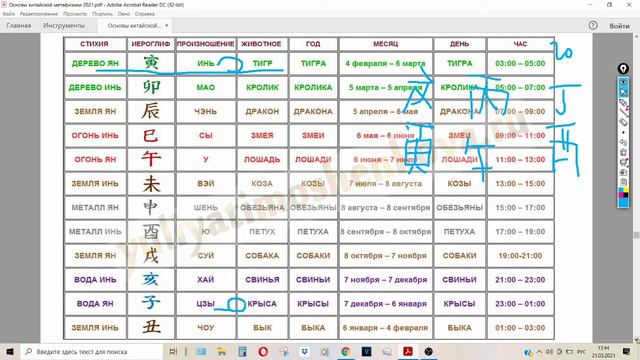The width and height of the screenshot is (640, 360).
Task: Click the 03:00 – 05:00 hour cell
Action: (520, 63)
